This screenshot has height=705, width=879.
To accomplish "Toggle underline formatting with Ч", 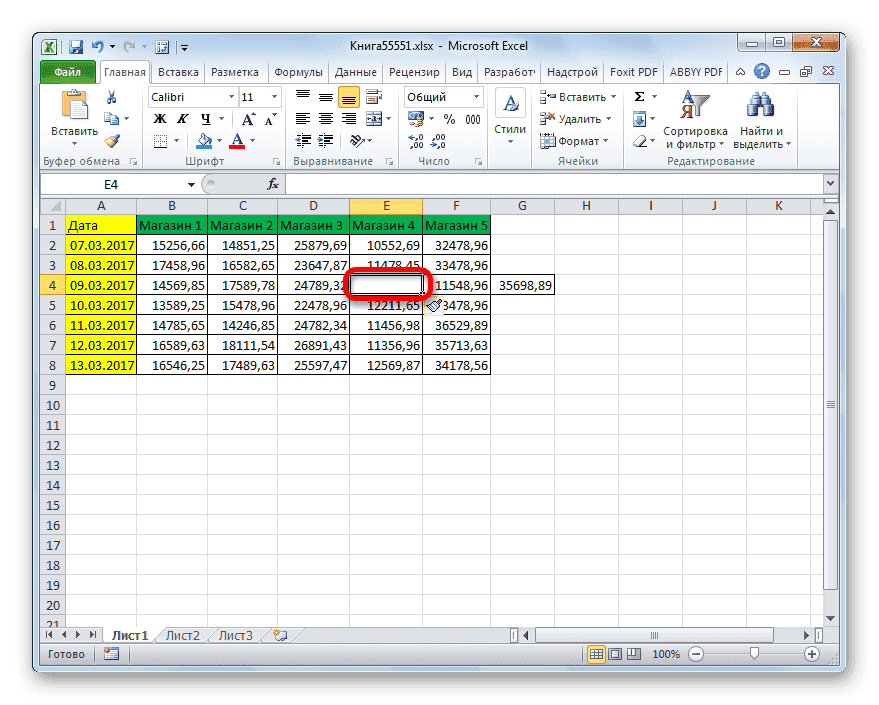I will 206,119.
